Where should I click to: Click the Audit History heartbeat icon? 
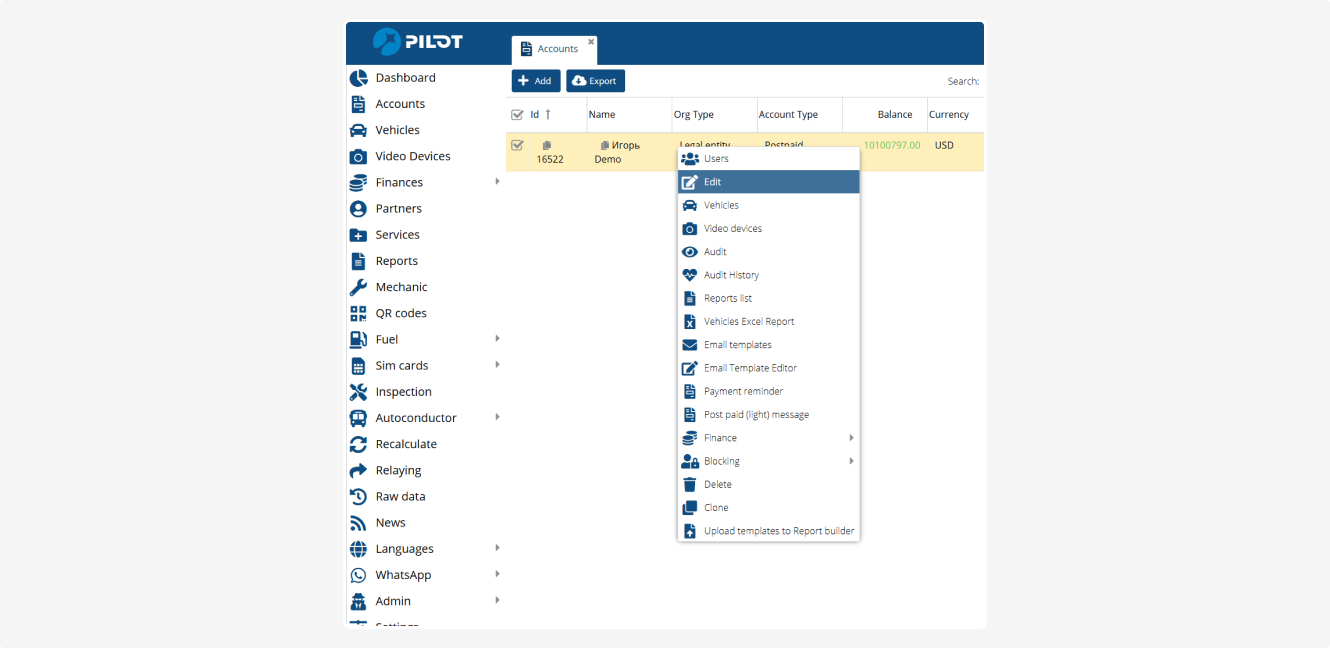click(689, 275)
